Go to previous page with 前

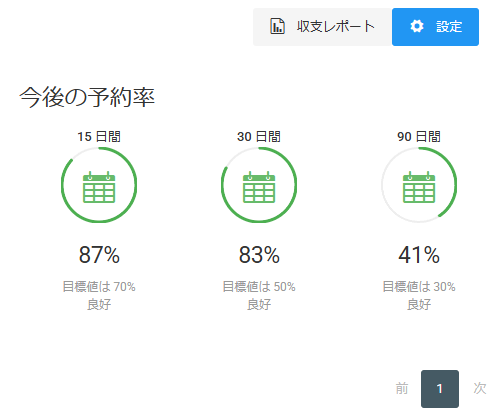tap(402, 389)
